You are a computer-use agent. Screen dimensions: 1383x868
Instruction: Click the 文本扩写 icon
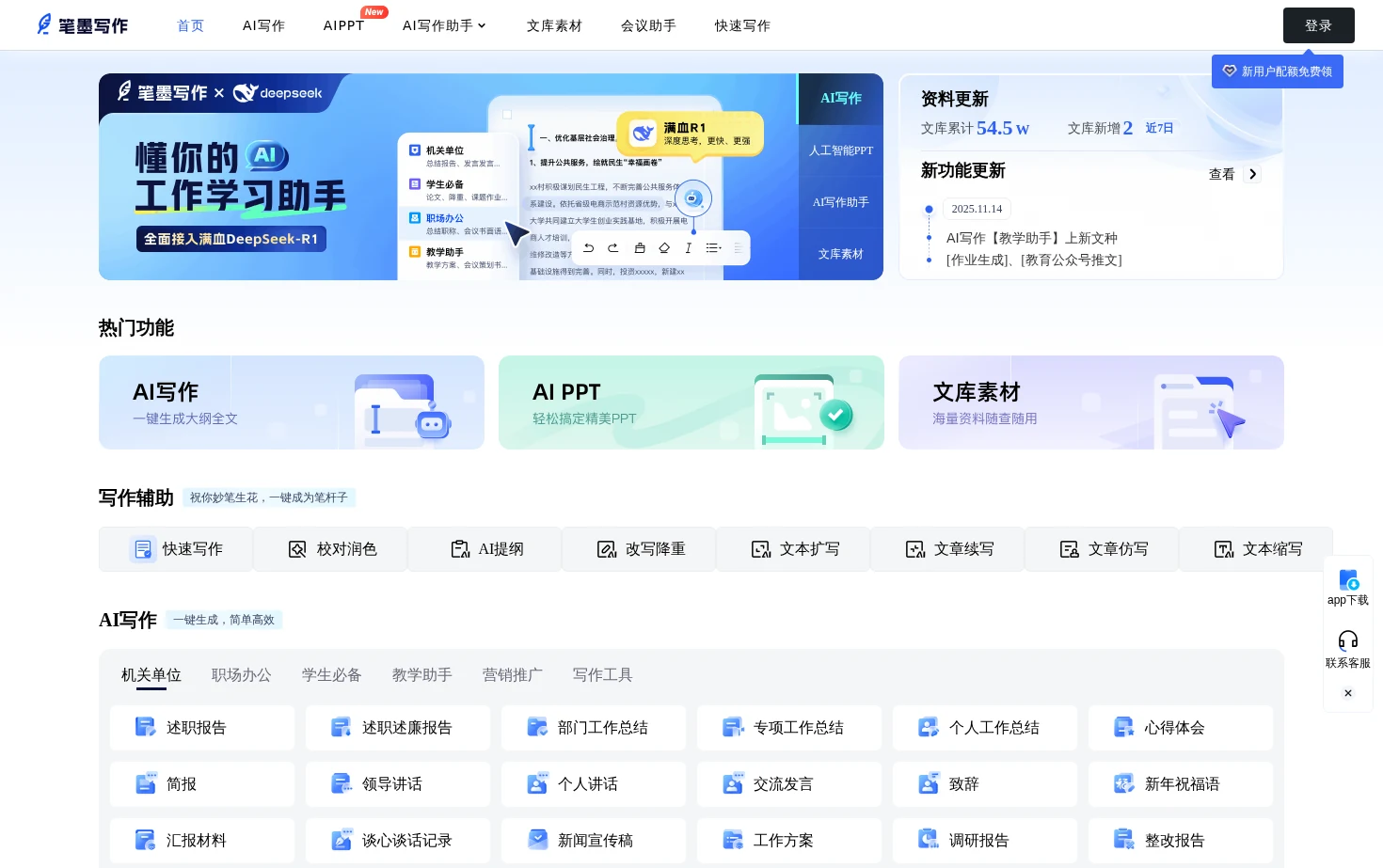tap(761, 549)
